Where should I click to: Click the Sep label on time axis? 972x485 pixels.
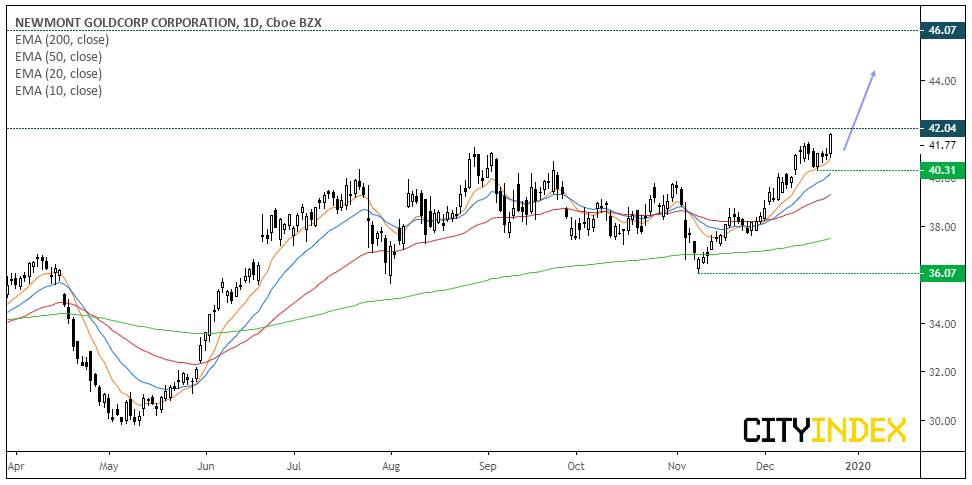pyautogui.click(x=488, y=465)
